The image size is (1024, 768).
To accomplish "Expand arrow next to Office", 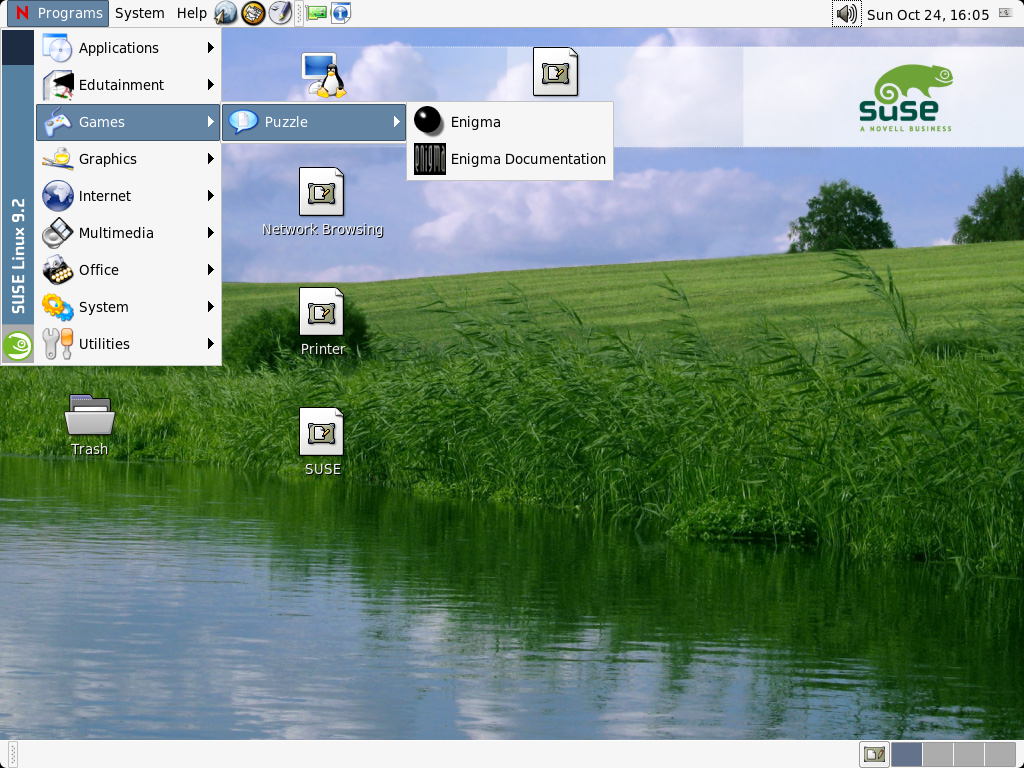I will [210, 270].
